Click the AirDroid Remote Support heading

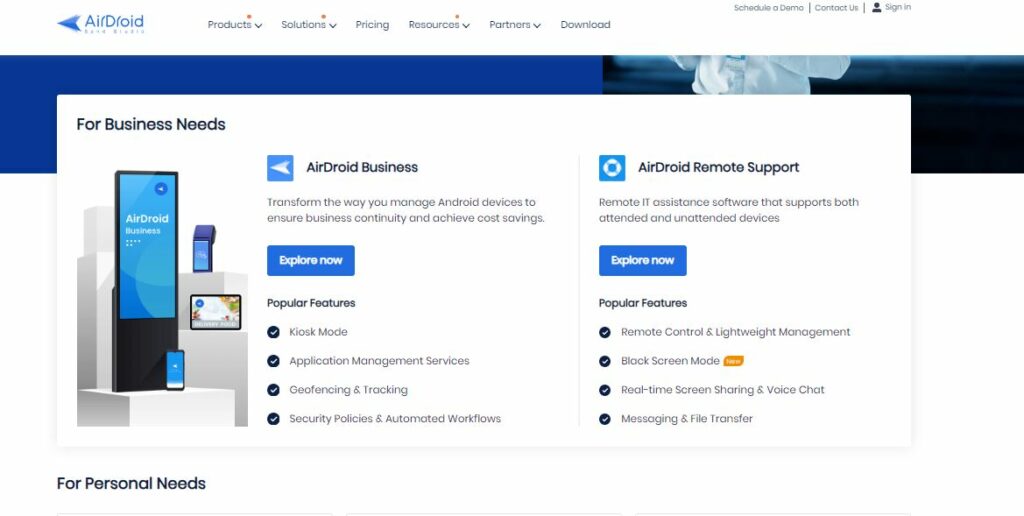tap(718, 167)
